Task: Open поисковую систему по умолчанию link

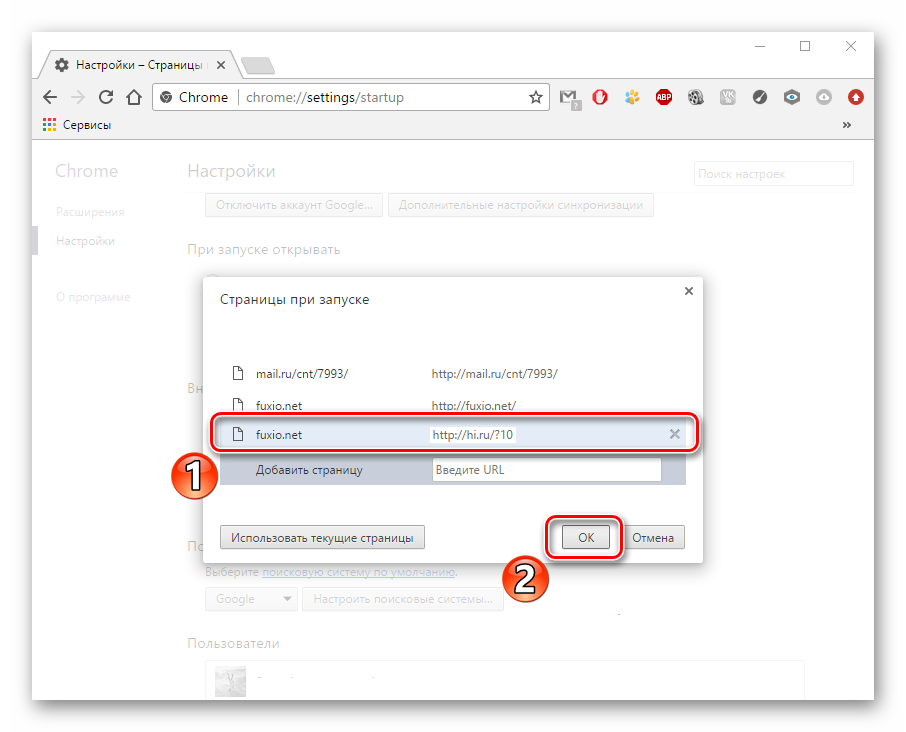Action: [x=359, y=572]
